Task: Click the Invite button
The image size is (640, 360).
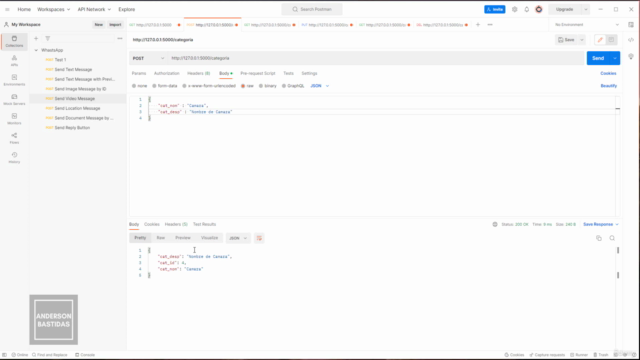Action: 495,9
